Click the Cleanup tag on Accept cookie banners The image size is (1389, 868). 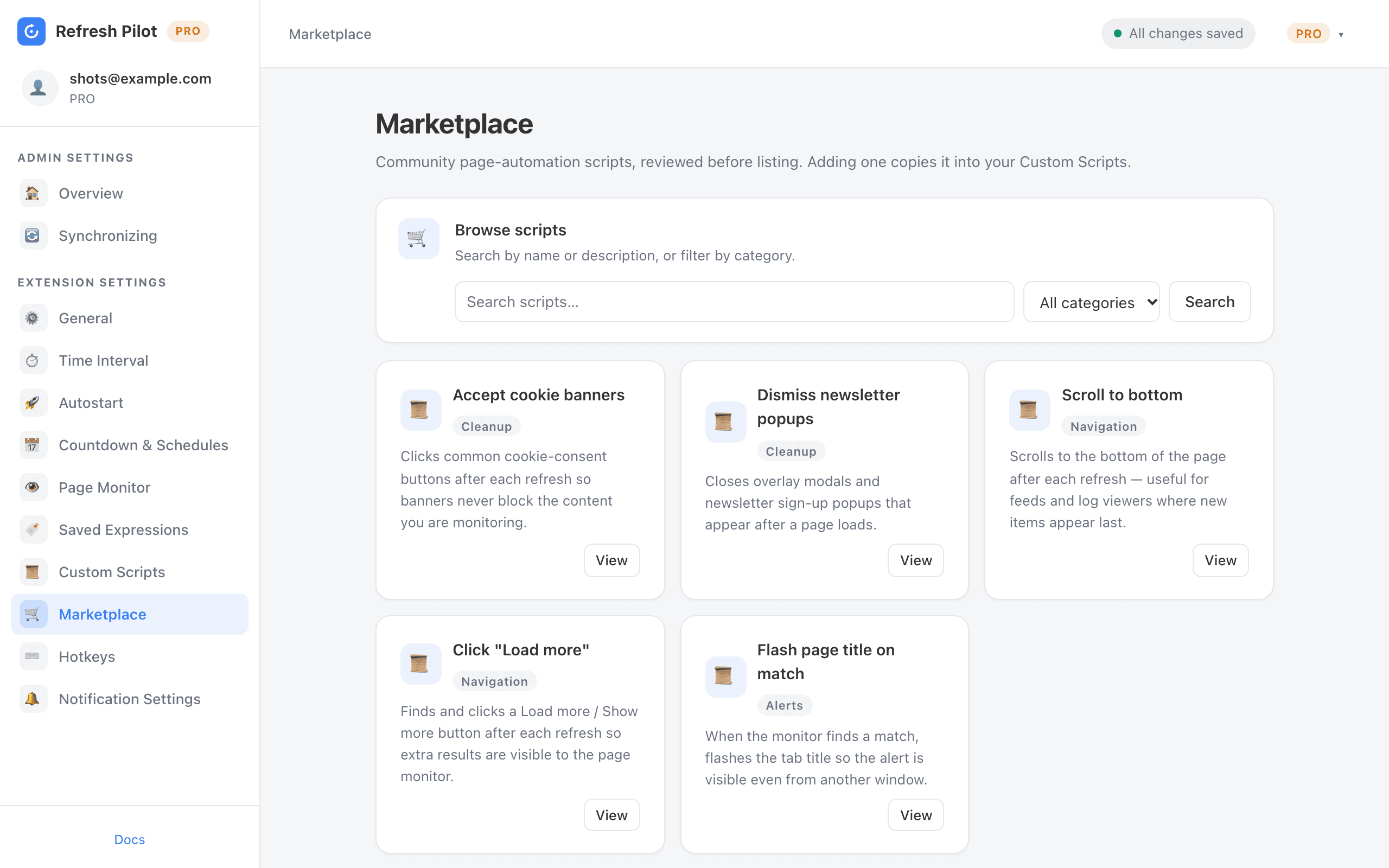point(486,426)
